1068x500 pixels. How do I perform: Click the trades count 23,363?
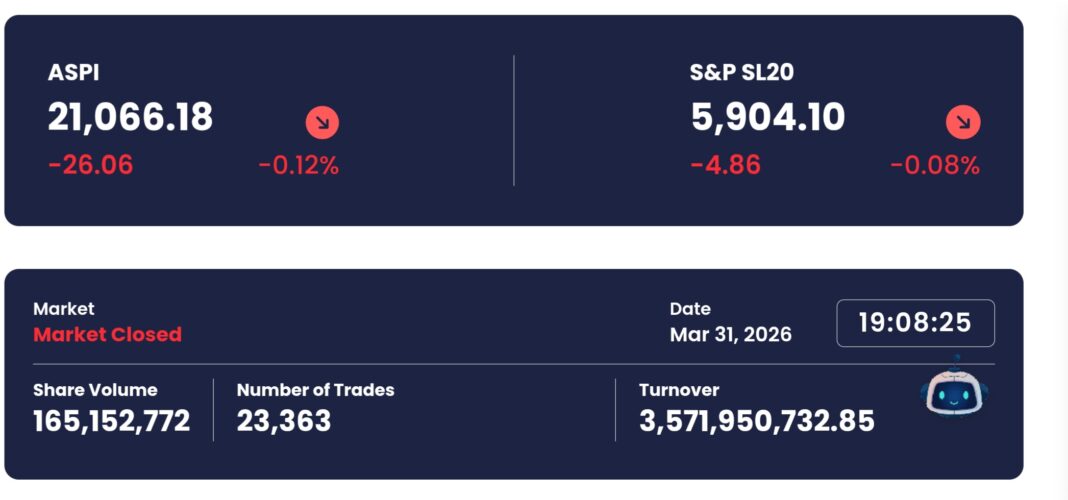click(x=283, y=421)
